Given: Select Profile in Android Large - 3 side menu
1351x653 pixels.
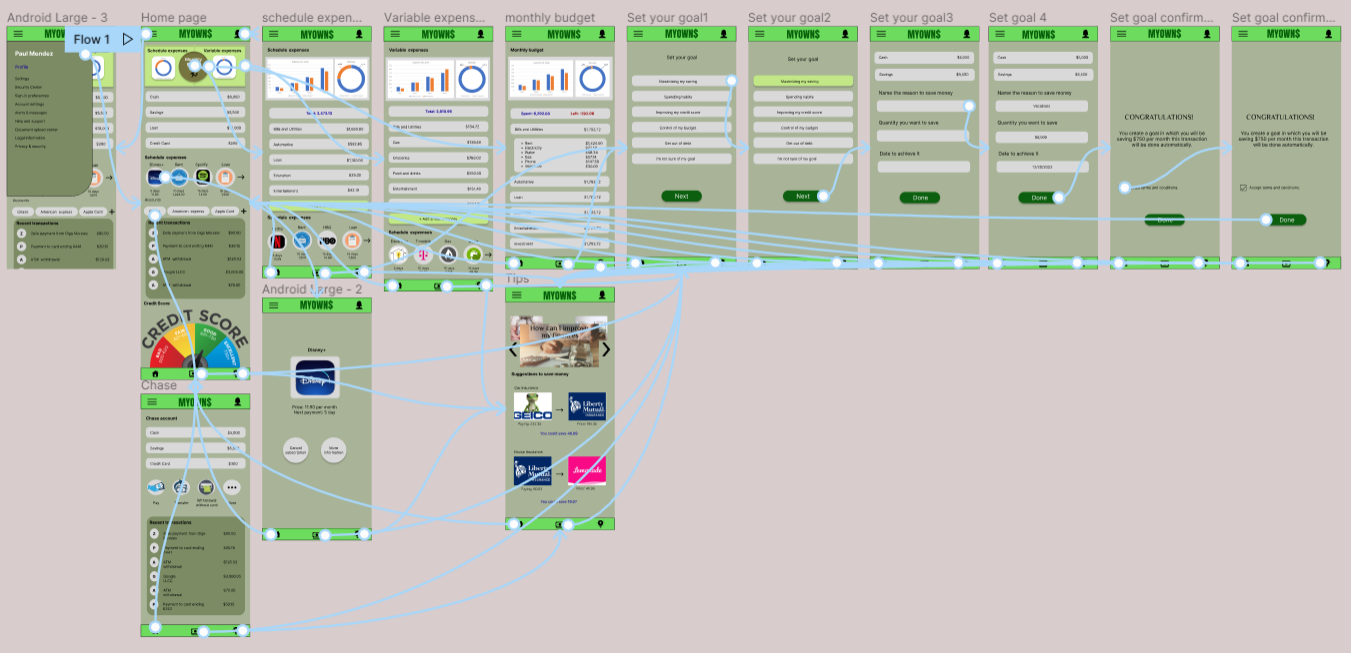Looking at the screenshot, I should pyautogui.click(x=22, y=67).
